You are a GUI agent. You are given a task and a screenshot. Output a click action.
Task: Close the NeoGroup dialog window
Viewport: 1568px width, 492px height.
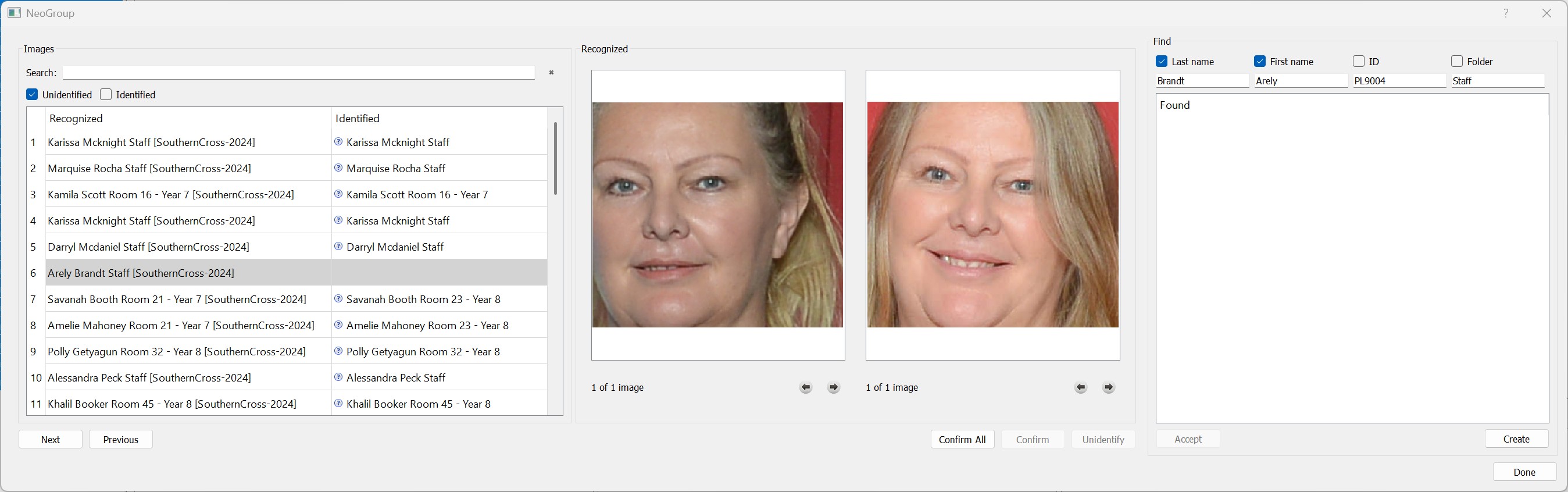[1546, 13]
